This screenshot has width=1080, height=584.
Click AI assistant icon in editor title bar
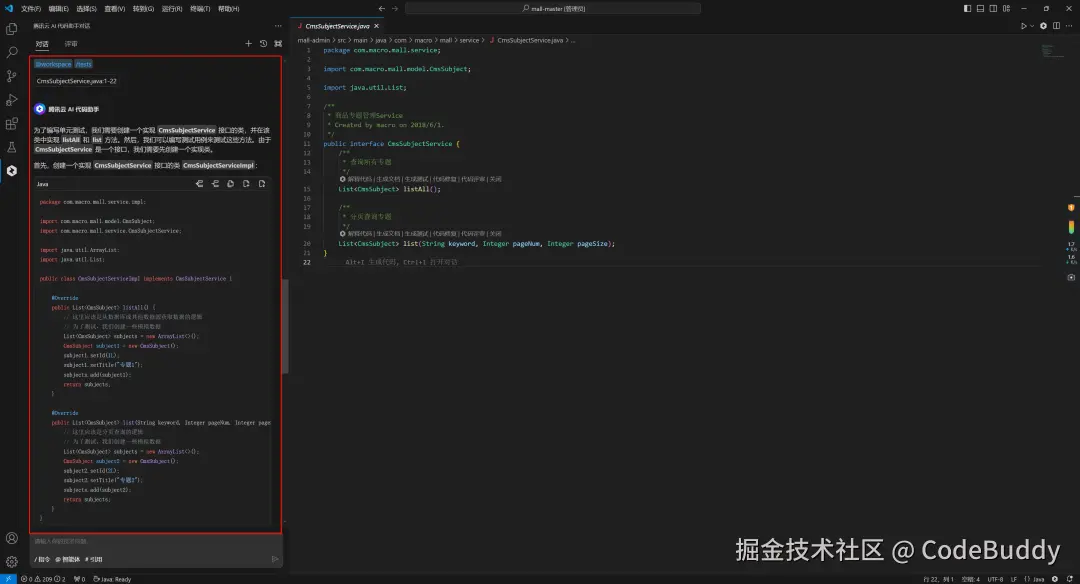[1043, 26]
